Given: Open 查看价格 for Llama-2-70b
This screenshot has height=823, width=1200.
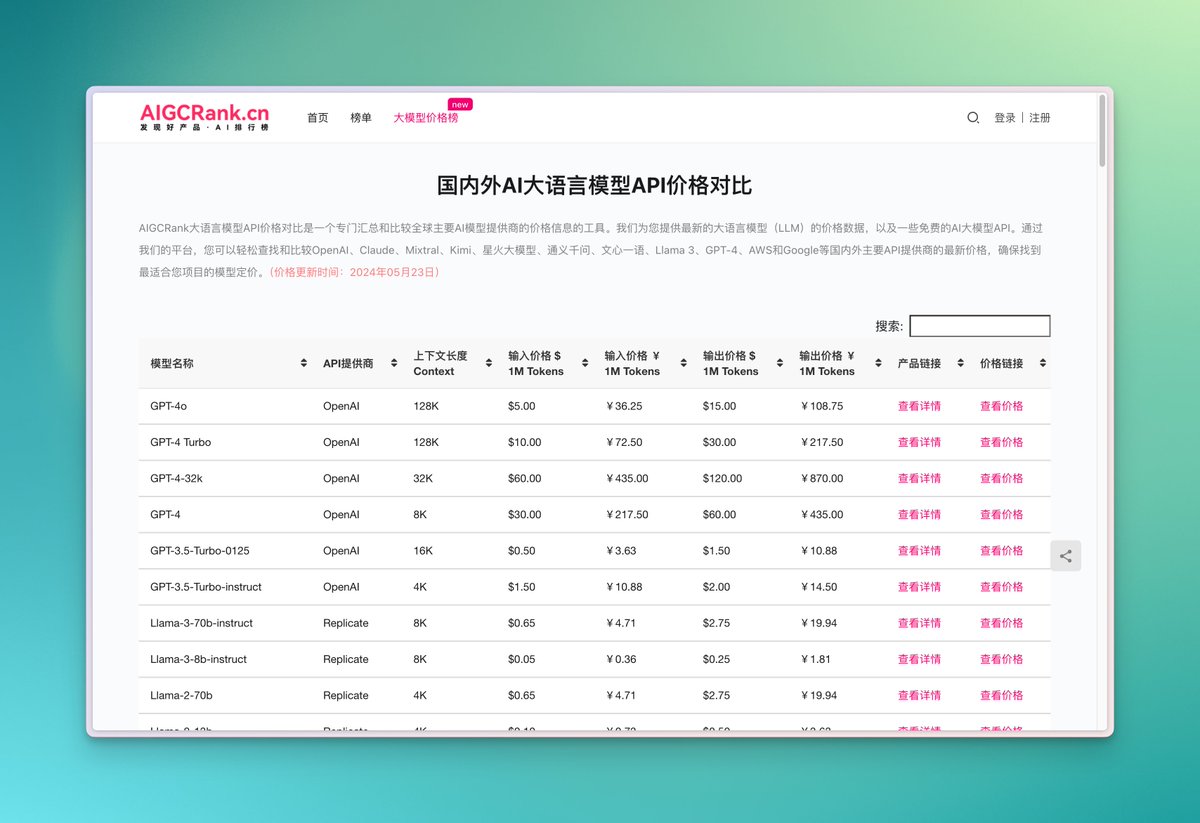Looking at the screenshot, I should point(1001,695).
